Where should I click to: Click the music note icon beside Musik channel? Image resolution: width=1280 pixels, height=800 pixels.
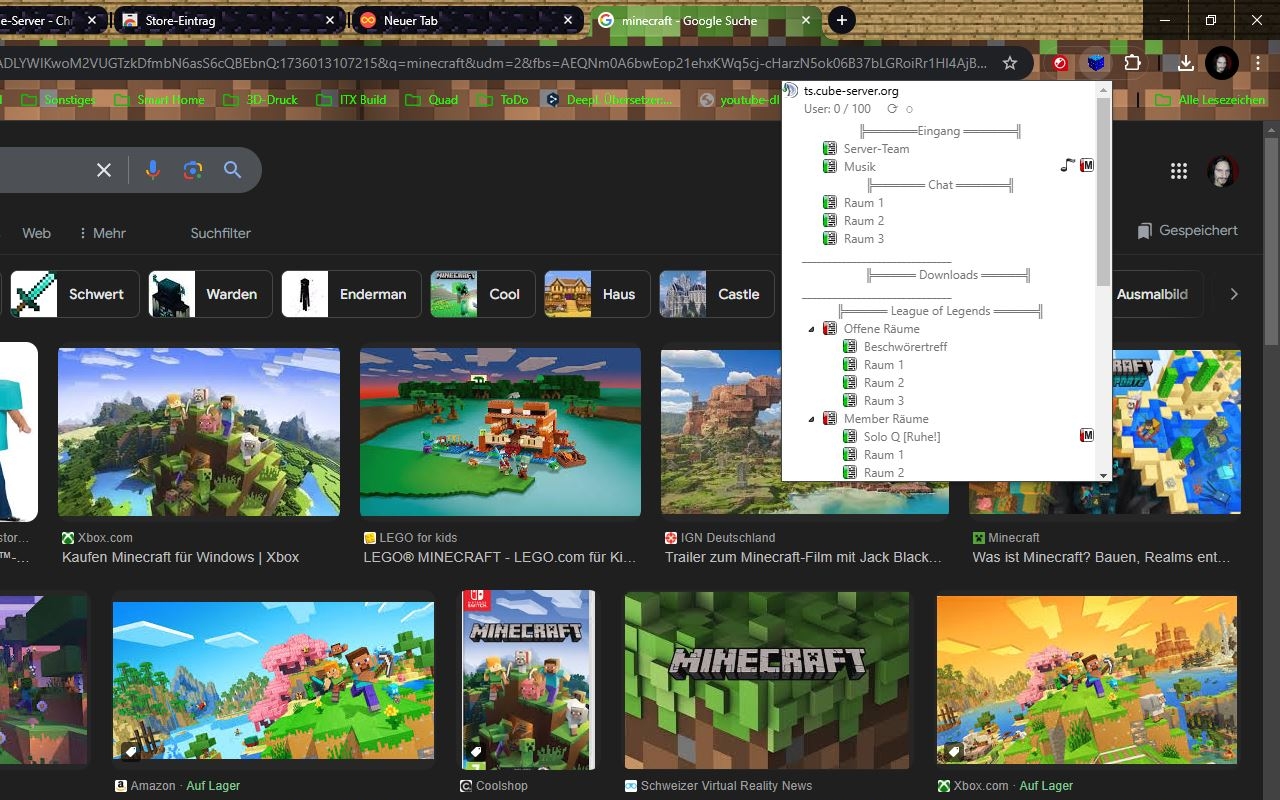click(x=1066, y=165)
